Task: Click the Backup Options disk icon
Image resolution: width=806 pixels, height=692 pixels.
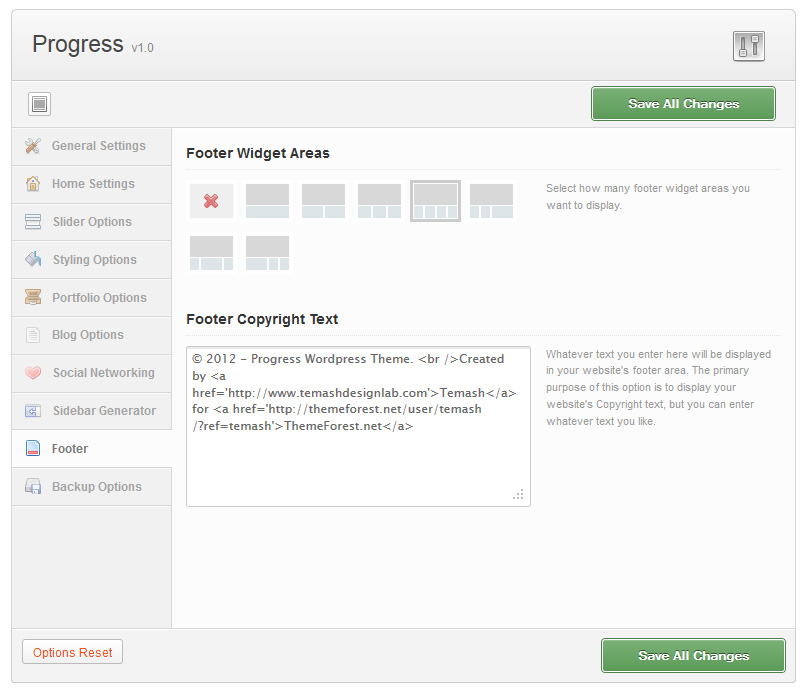Action: [33, 486]
